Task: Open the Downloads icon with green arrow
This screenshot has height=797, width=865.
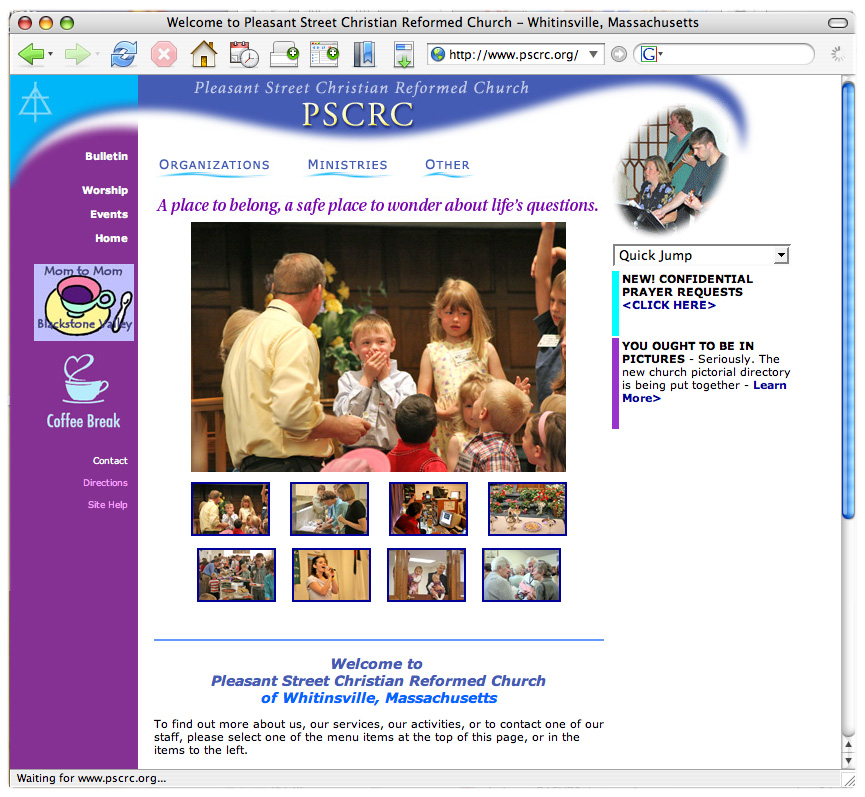Action: point(403,54)
